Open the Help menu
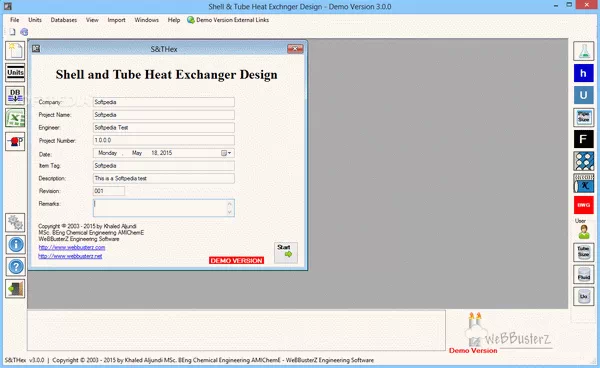600x368 pixels. (x=174, y=20)
